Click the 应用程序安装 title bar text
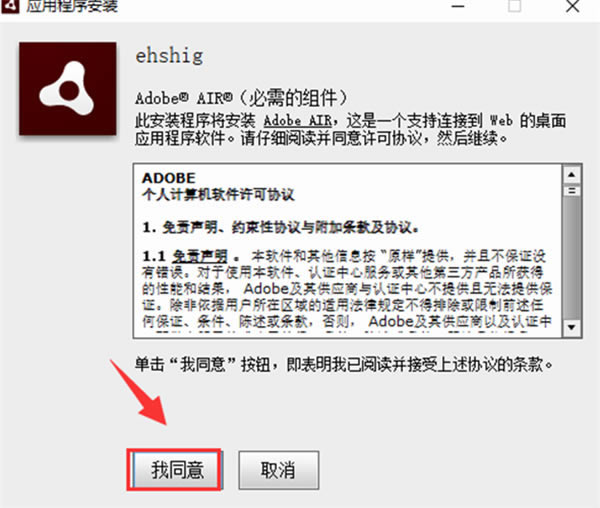600x508 pixels. pos(72,6)
